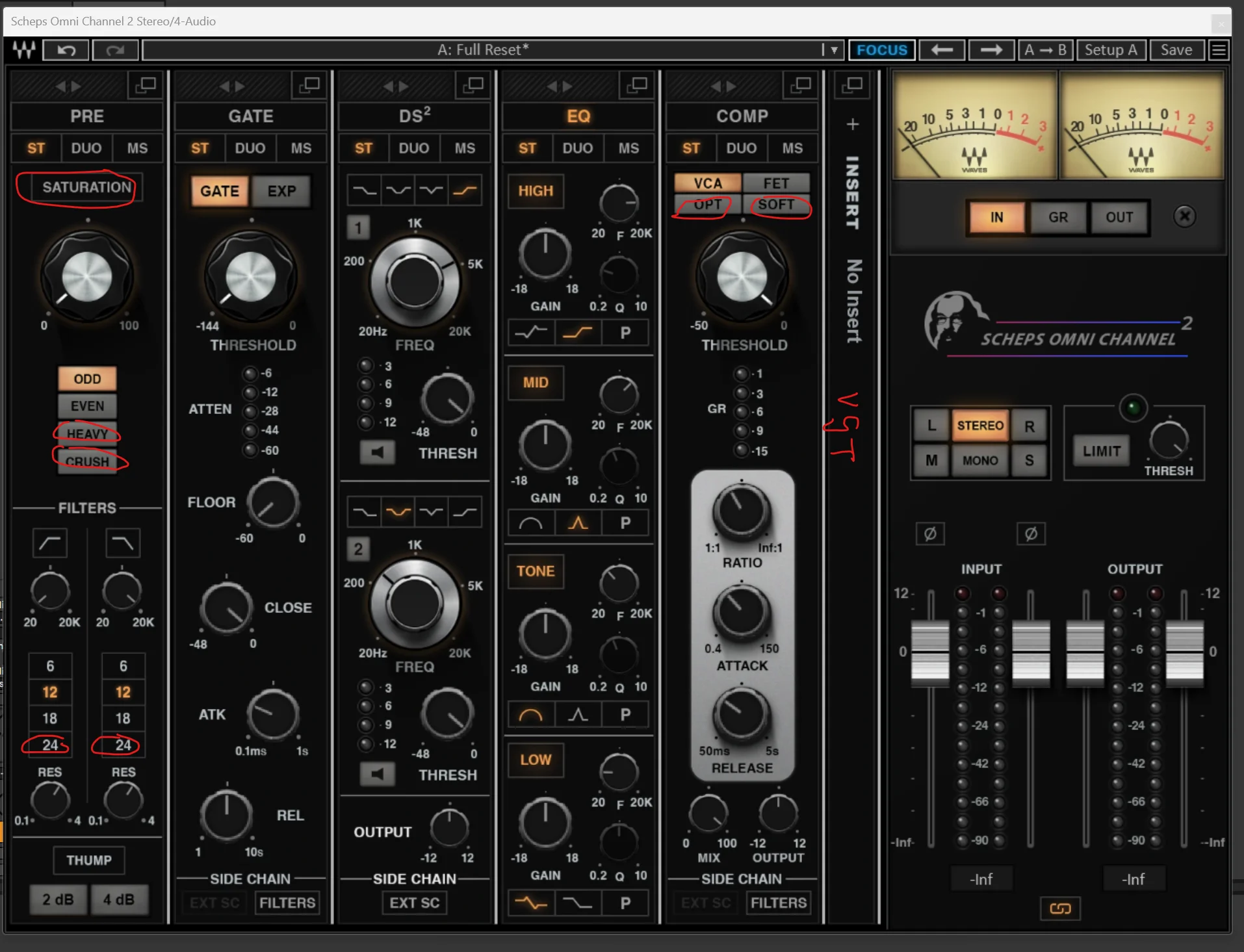Open the hamburger menu icon
The width and height of the screenshot is (1244, 952).
(x=1219, y=50)
